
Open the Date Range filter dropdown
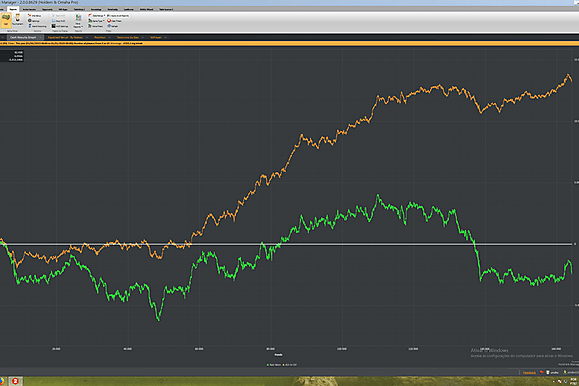[97, 16]
